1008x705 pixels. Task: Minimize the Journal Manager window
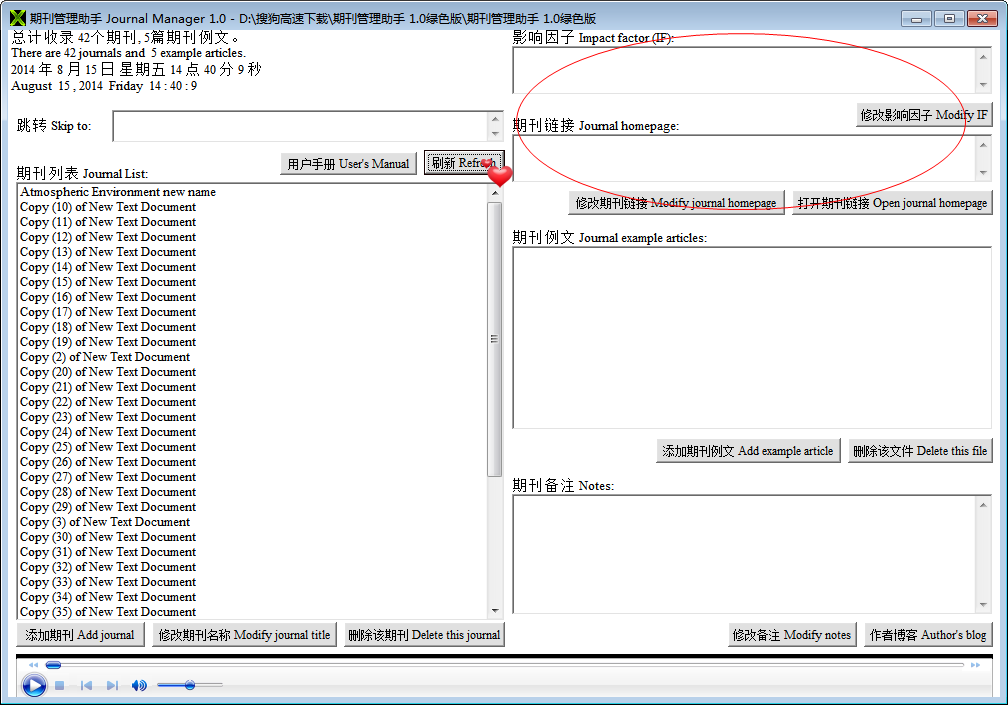click(916, 19)
